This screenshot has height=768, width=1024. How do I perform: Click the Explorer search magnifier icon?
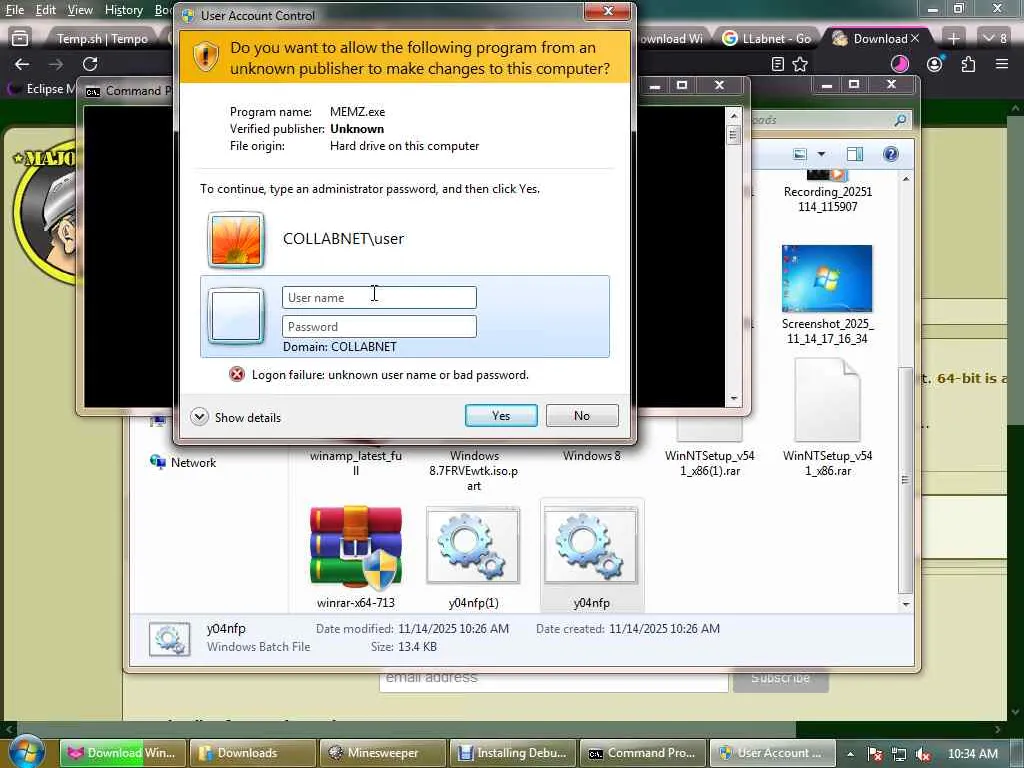[x=901, y=120]
